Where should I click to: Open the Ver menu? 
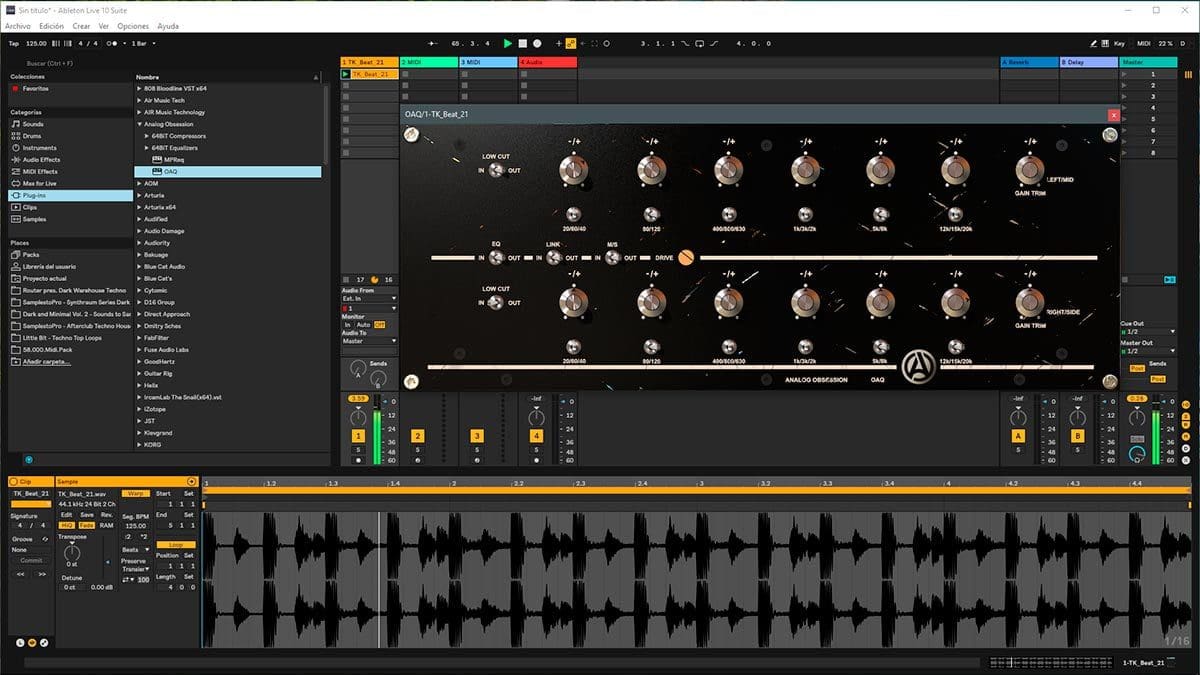tap(104, 26)
